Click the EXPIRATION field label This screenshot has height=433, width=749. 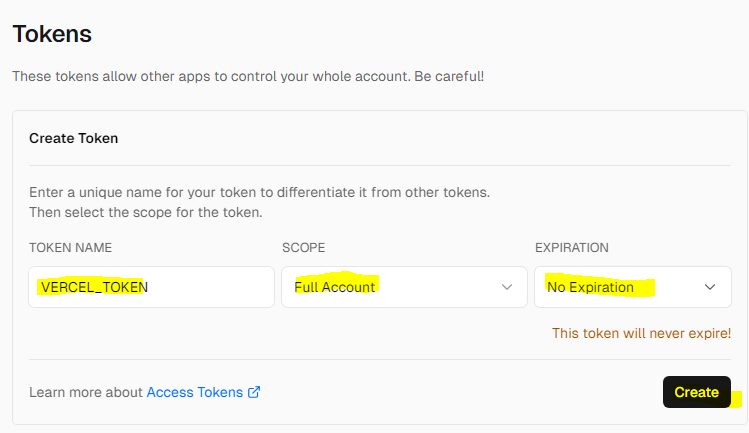pos(572,248)
